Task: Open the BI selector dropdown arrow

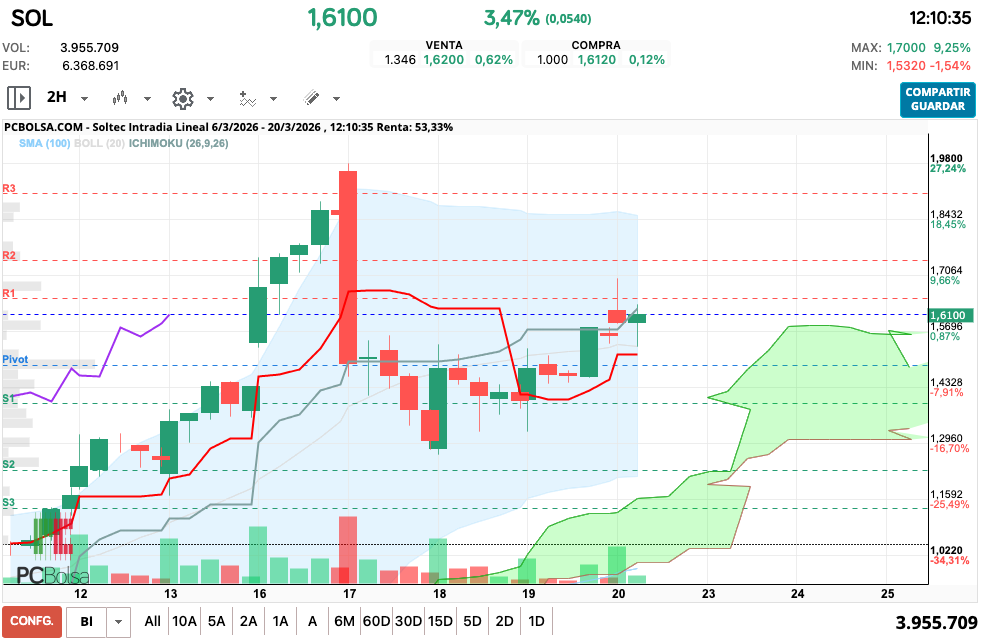Action: click(119, 622)
